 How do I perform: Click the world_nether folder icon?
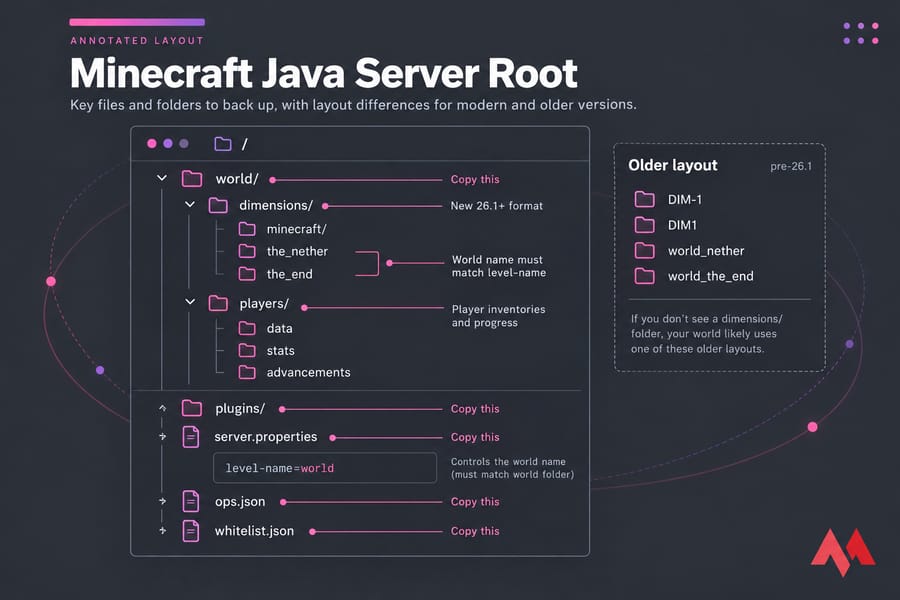click(645, 250)
